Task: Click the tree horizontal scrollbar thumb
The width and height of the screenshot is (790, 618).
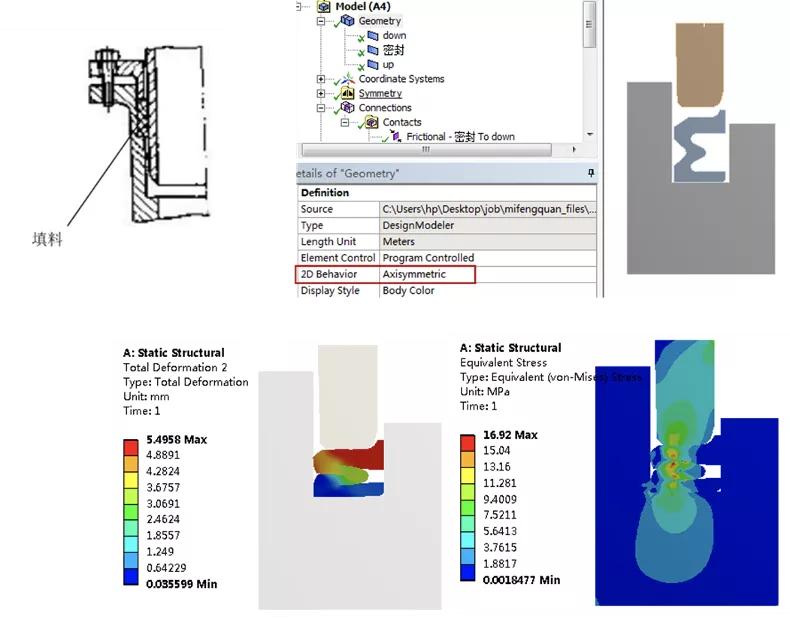Action: tap(426, 150)
